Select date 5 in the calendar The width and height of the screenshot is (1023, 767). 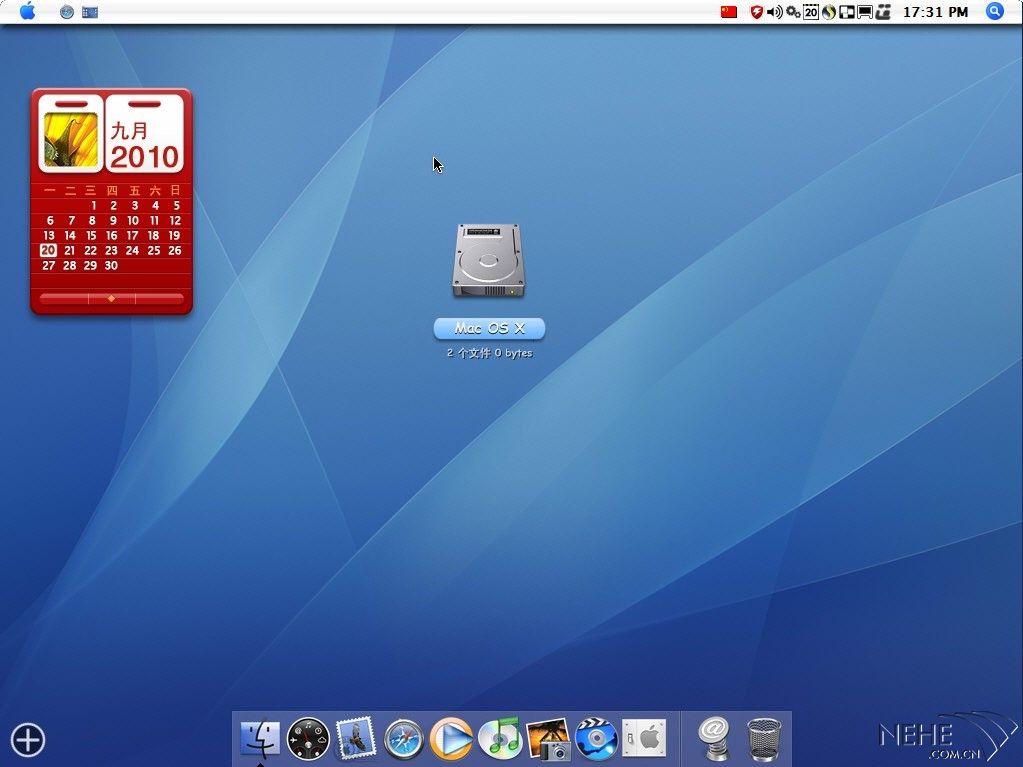tap(176, 205)
